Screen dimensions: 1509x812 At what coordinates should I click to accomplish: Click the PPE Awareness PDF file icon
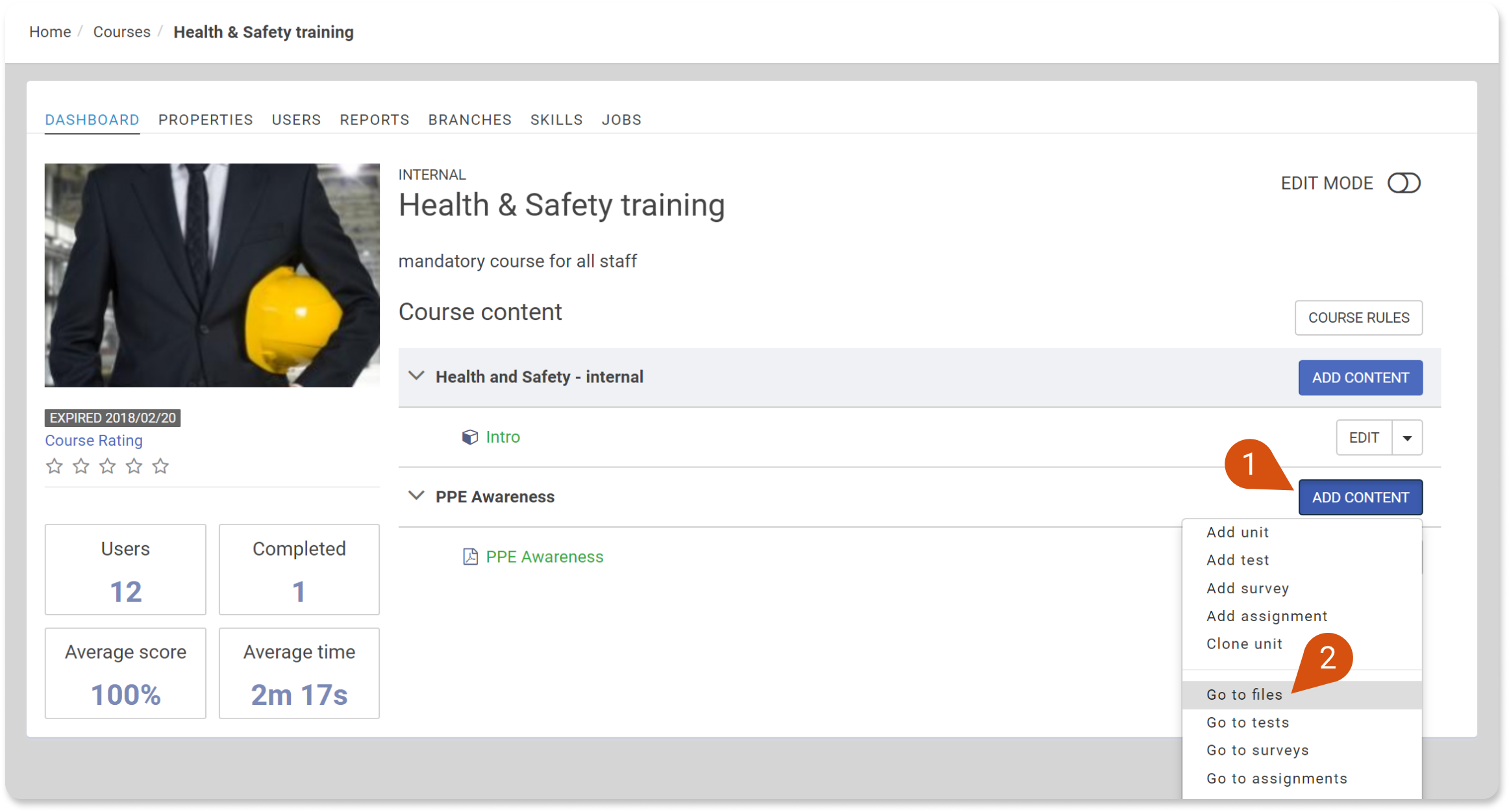[470, 557]
